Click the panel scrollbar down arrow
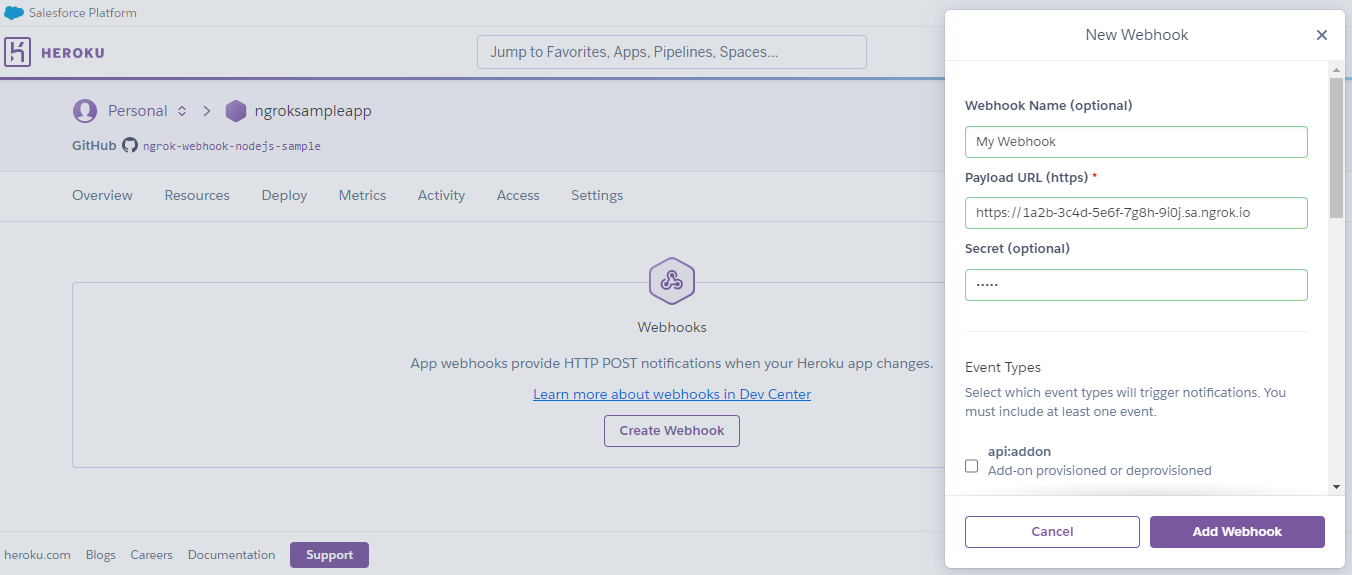 coord(1336,486)
